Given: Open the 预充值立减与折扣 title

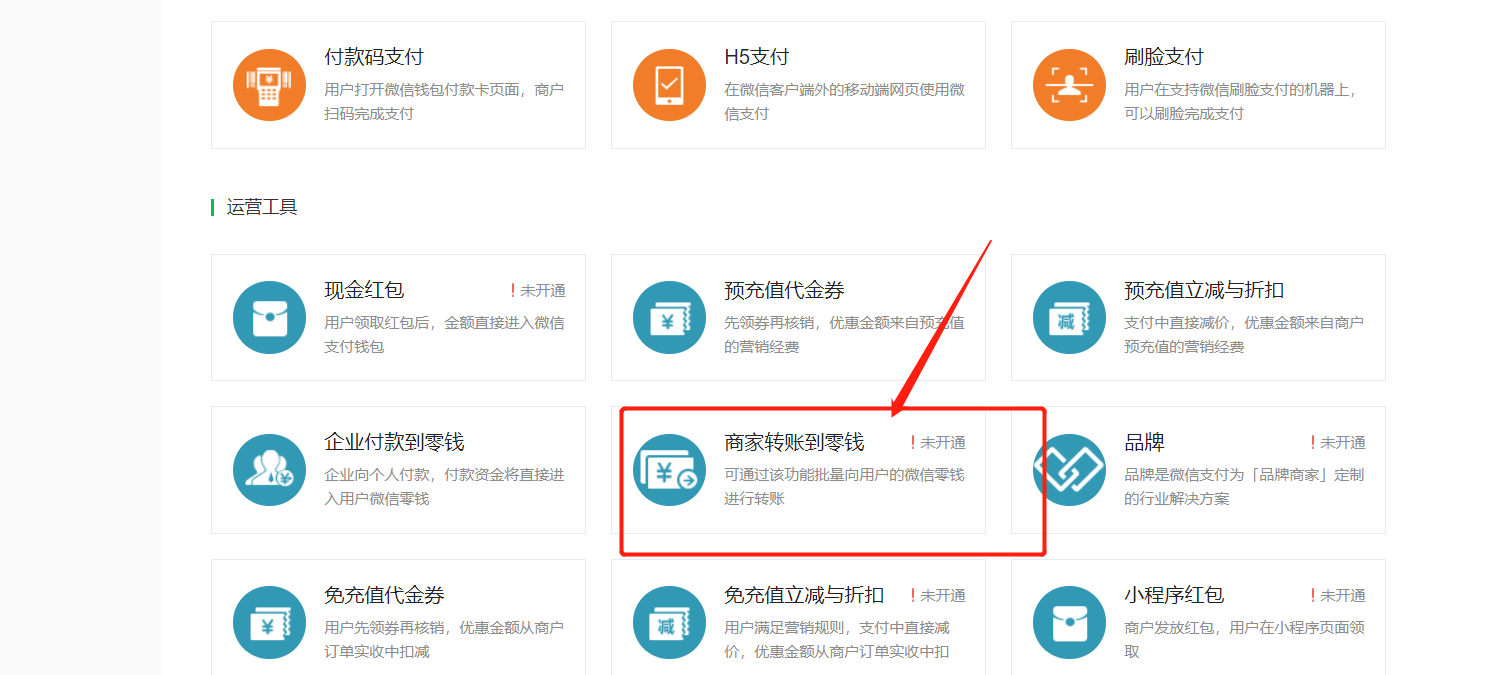Looking at the screenshot, I should click(x=1204, y=290).
